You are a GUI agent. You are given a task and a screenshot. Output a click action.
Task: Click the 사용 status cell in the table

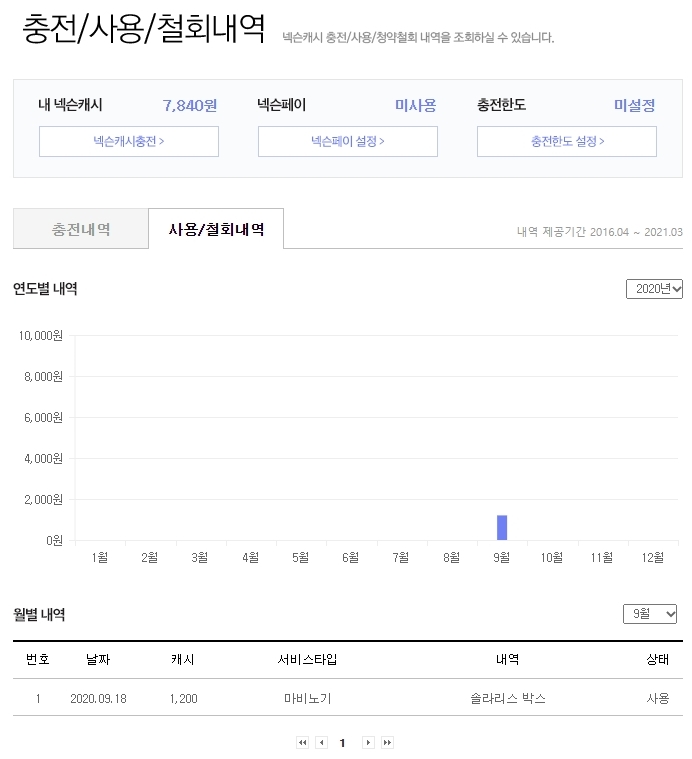pos(658,698)
